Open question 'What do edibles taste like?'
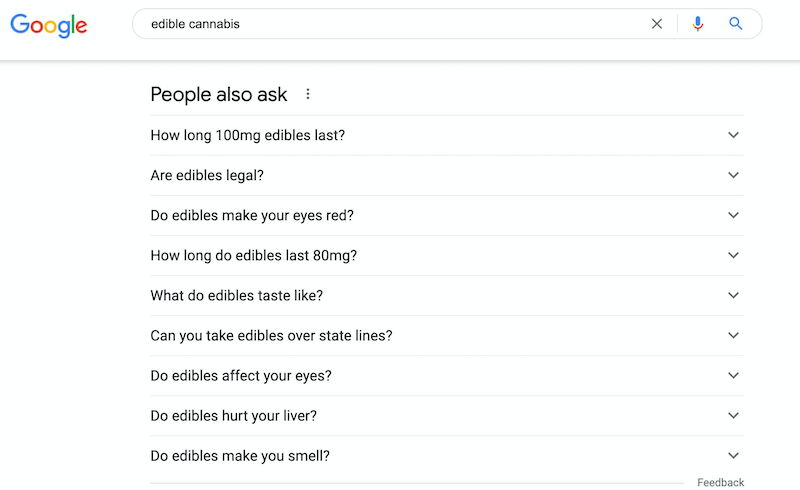800x490 pixels. pos(237,296)
